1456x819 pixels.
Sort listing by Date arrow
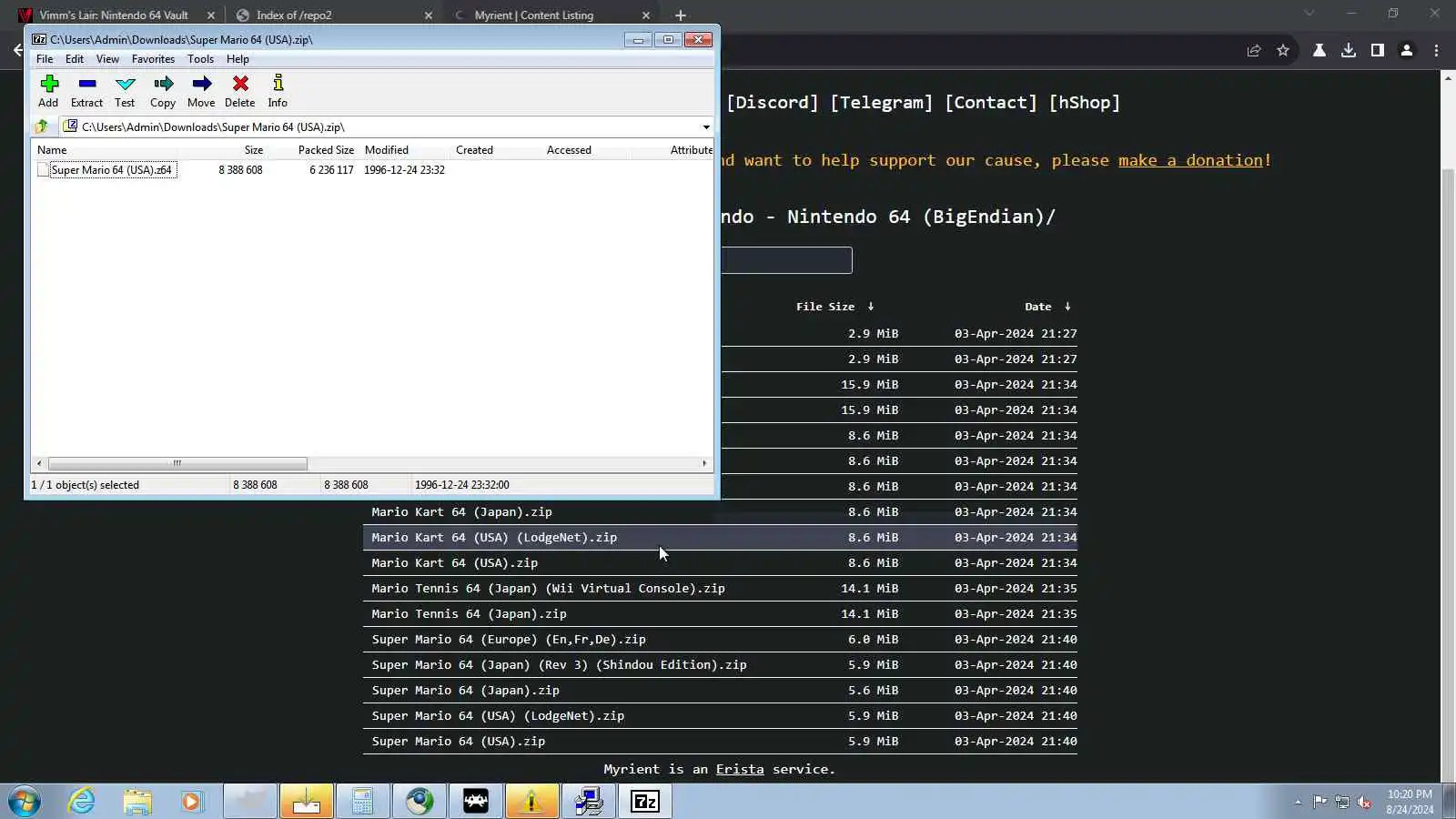point(1067,307)
